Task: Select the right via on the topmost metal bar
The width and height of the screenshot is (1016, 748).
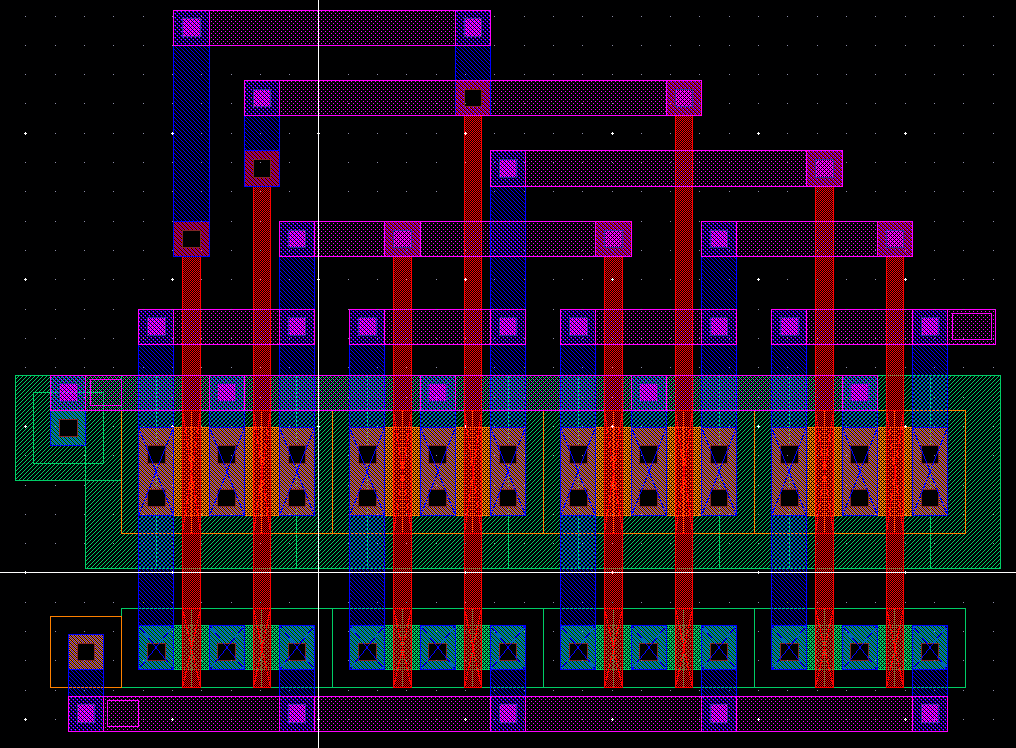Action: [473, 28]
